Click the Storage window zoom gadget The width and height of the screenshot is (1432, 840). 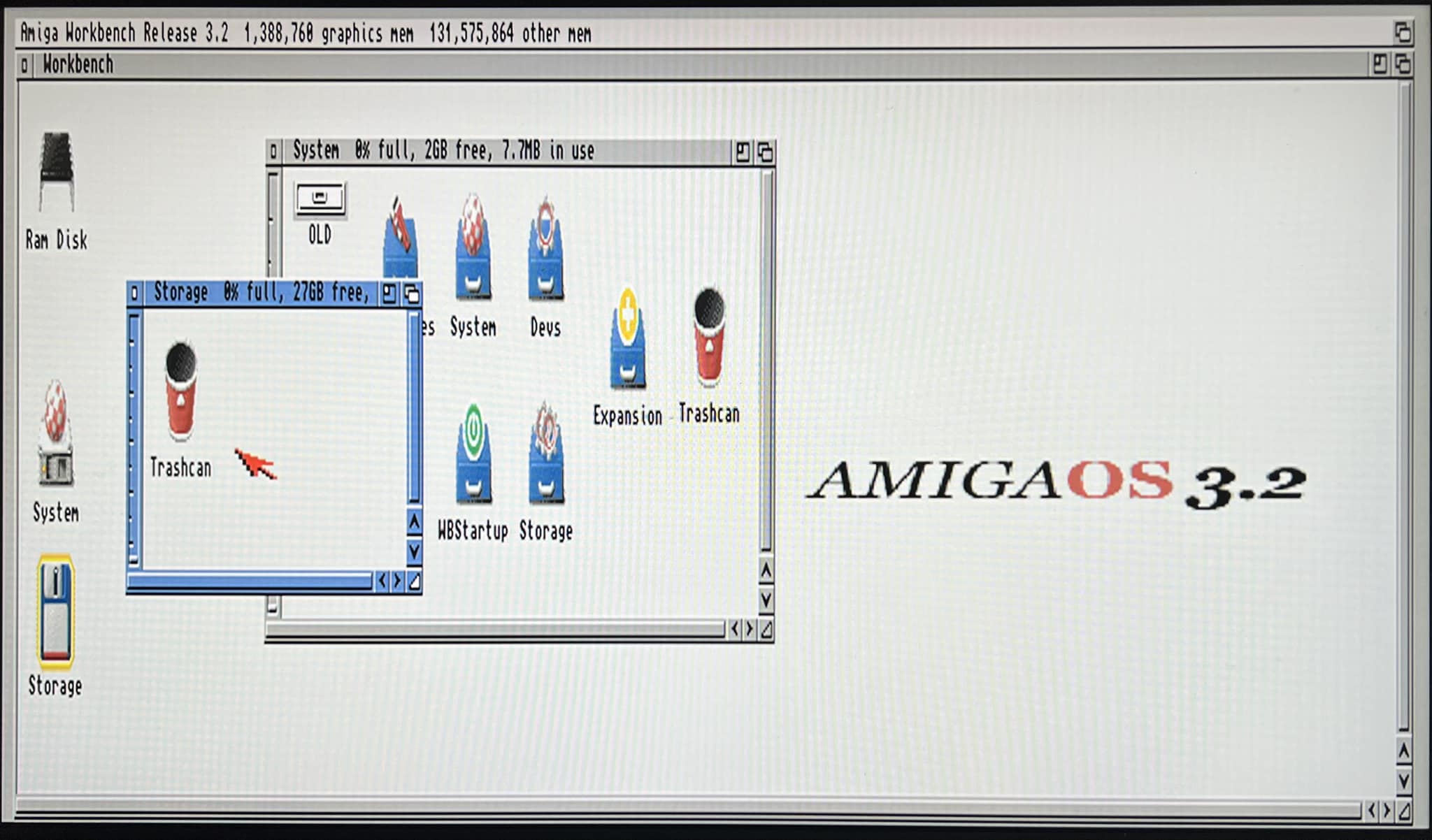(x=389, y=294)
